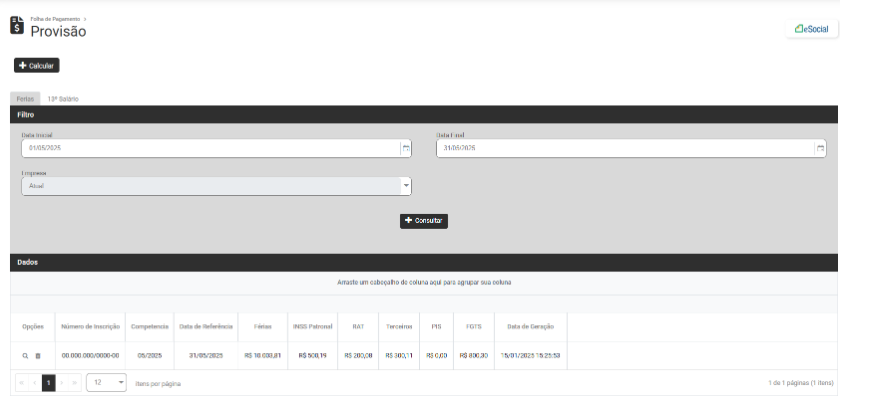Select the R$ 500,19 INSS cell
Viewport: 871px width, 407px height.
pyautogui.click(x=312, y=355)
